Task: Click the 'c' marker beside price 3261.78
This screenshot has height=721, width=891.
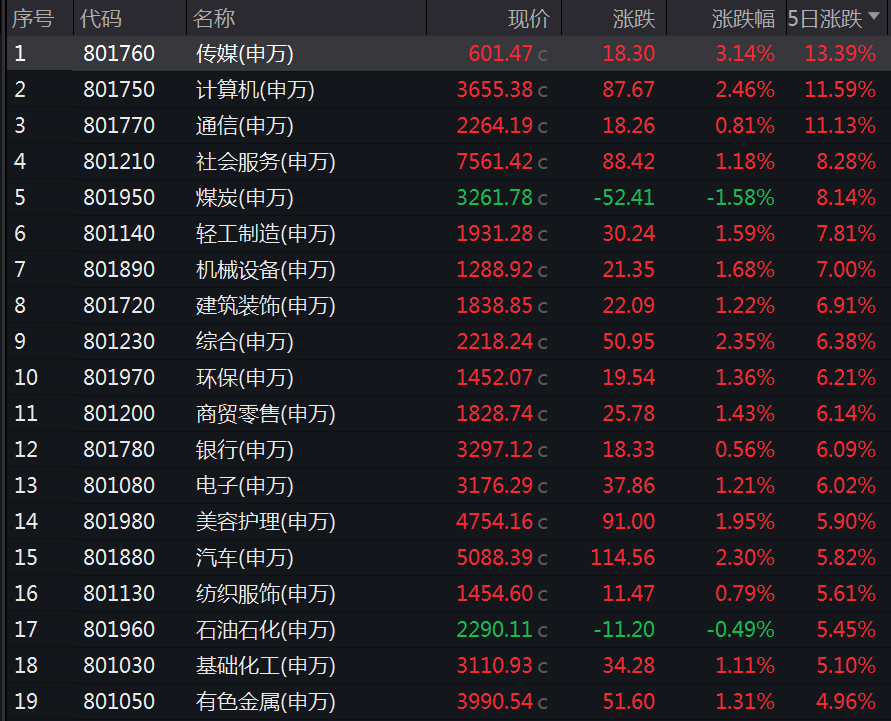Action: pos(543,199)
